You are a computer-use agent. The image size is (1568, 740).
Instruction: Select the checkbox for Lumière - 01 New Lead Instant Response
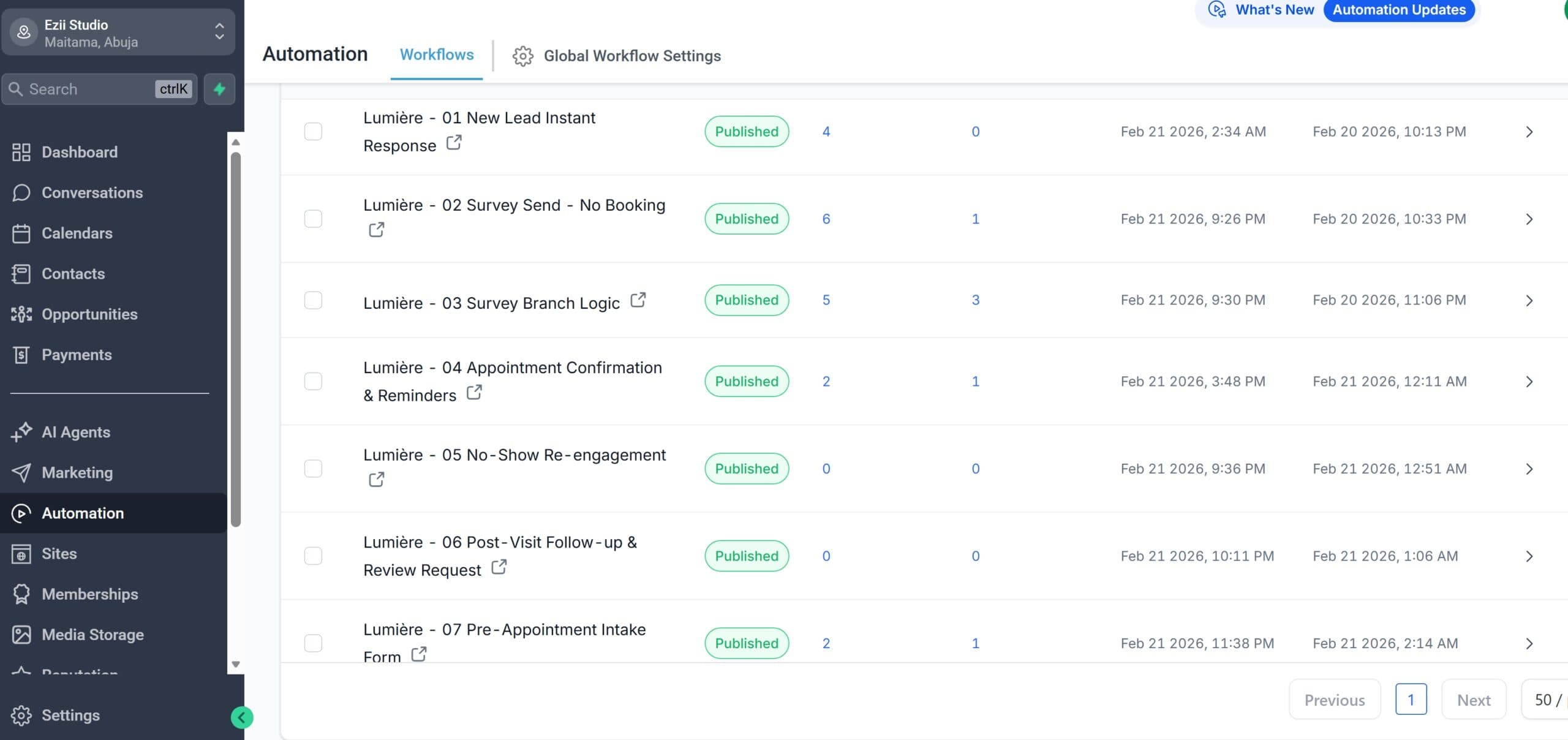(313, 131)
